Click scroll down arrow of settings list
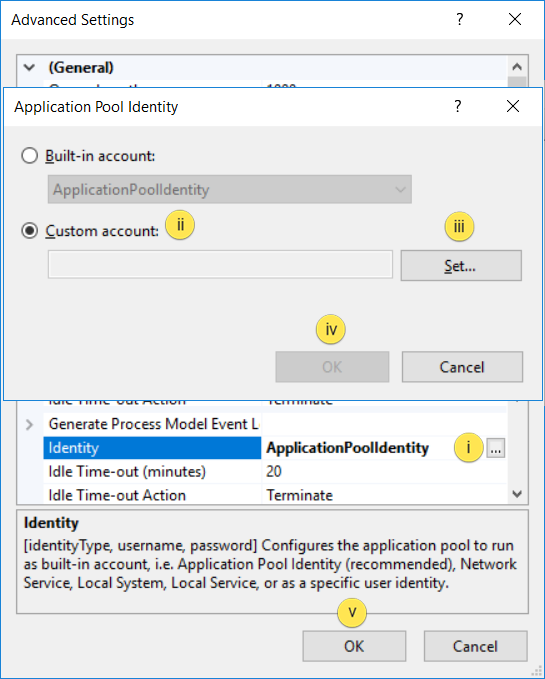 (517, 494)
